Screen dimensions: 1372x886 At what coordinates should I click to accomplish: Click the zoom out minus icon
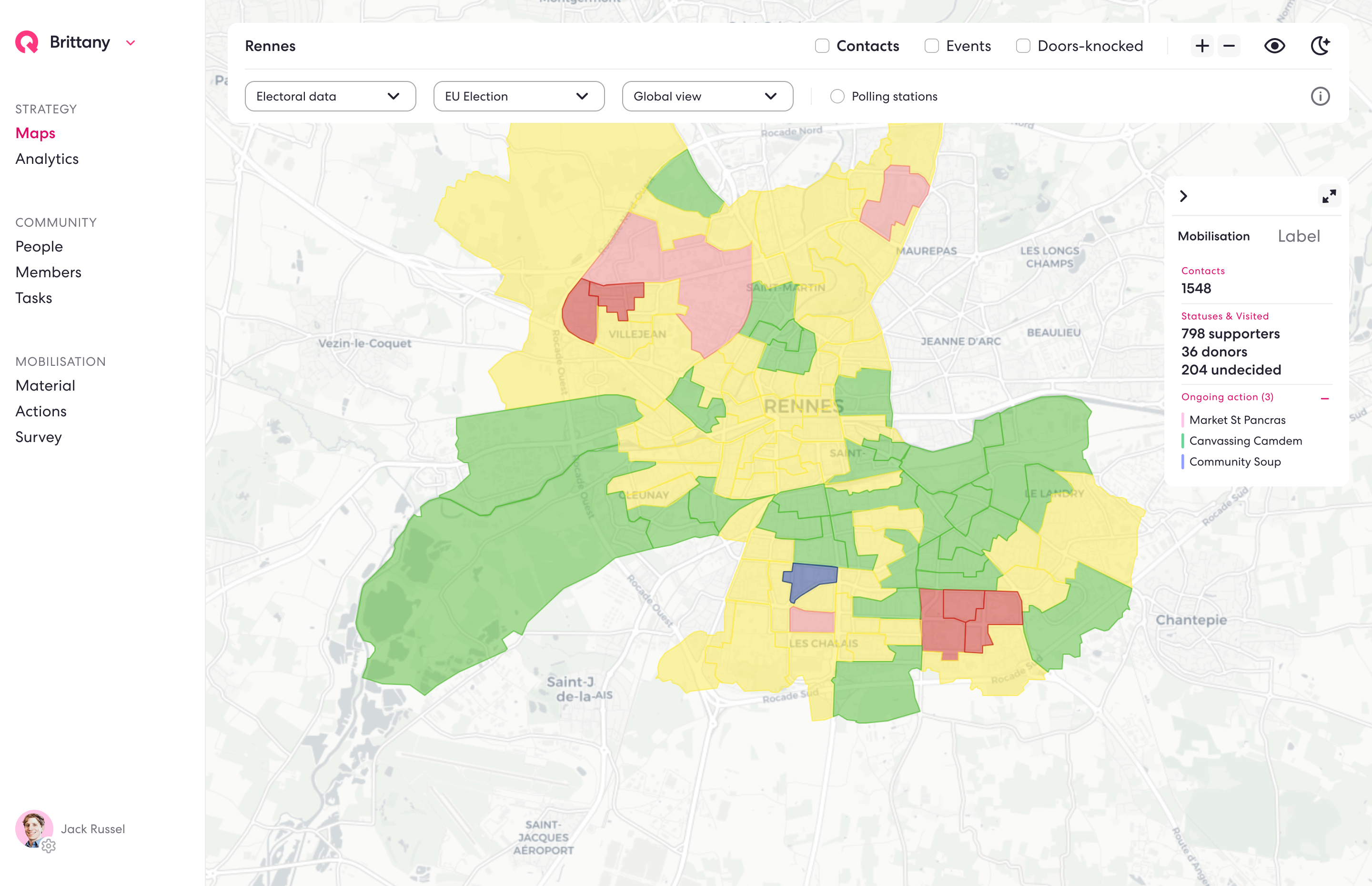tap(1229, 46)
